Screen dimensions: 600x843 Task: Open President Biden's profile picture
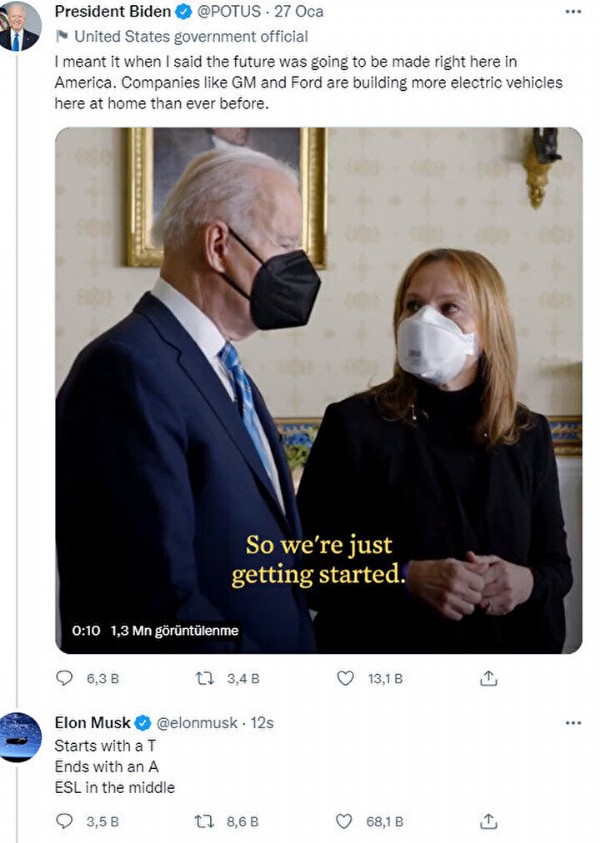(22, 24)
